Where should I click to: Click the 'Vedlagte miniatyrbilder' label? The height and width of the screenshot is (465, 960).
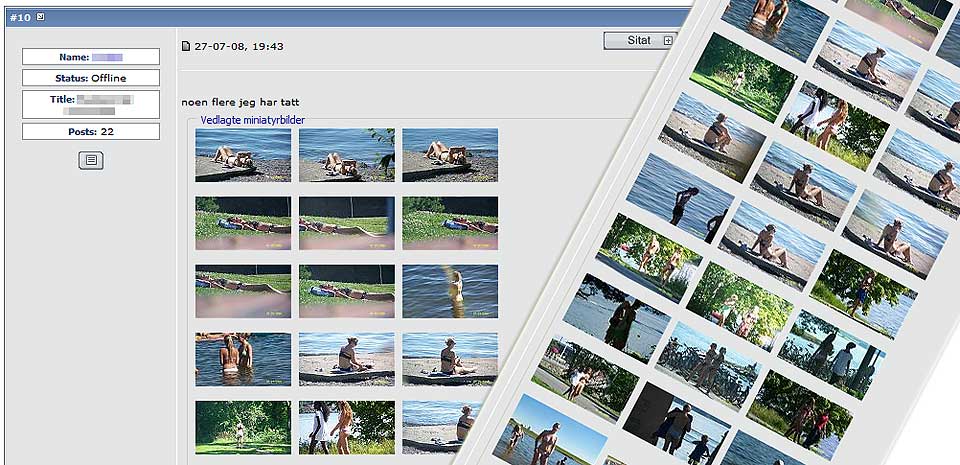click(252, 121)
